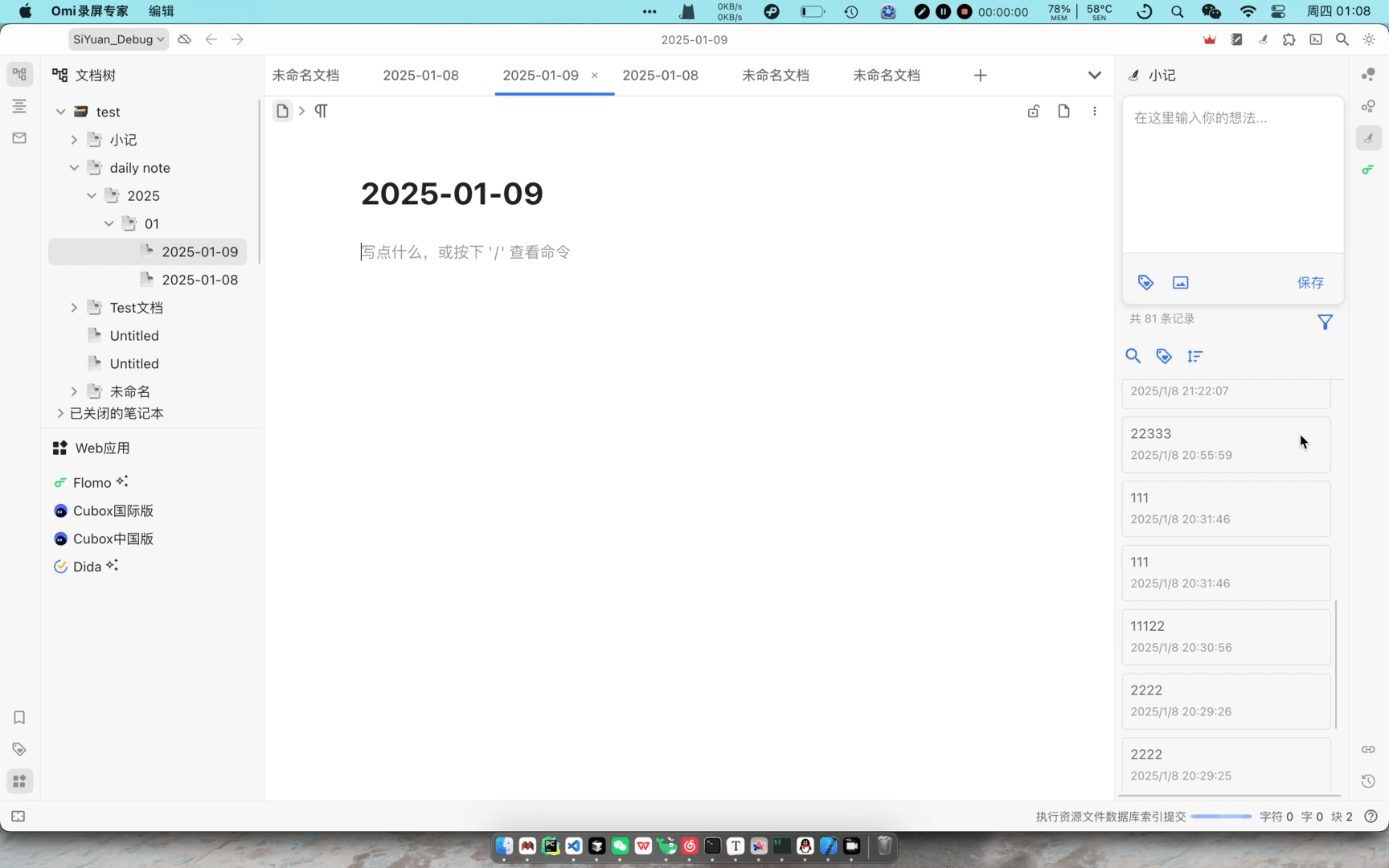Toggle the document lock state
1389x868 pixels.
[1033, 111]
